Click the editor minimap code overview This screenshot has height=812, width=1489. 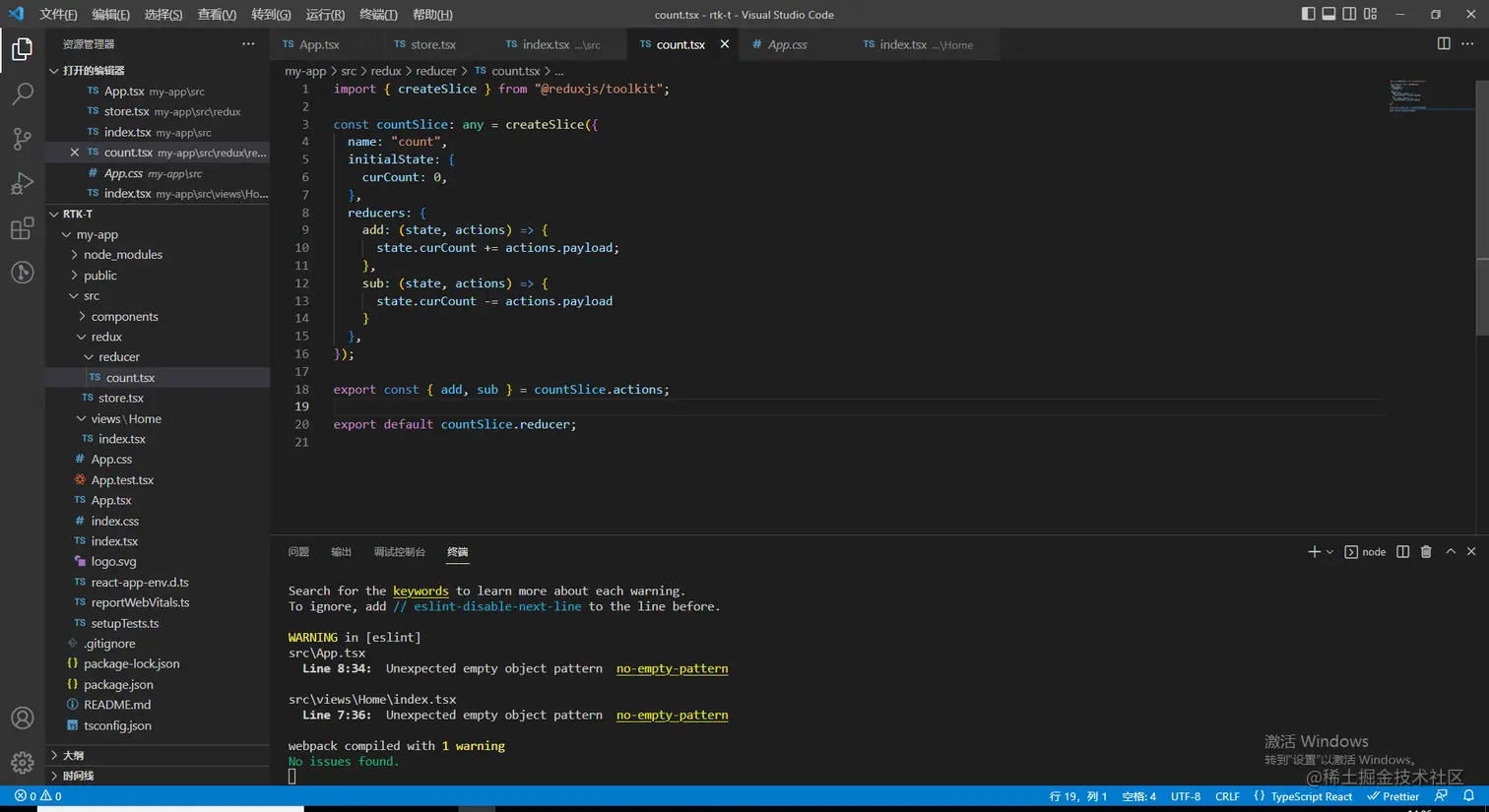pos(1408,95)
